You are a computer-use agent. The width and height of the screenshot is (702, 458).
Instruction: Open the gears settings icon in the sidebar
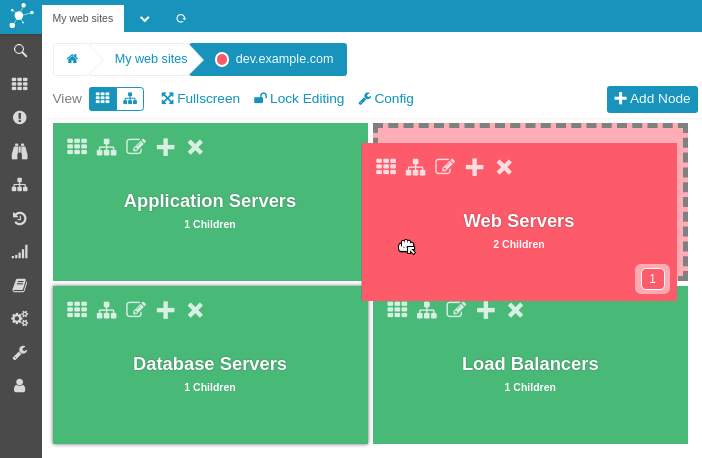[x=20, y=318]
